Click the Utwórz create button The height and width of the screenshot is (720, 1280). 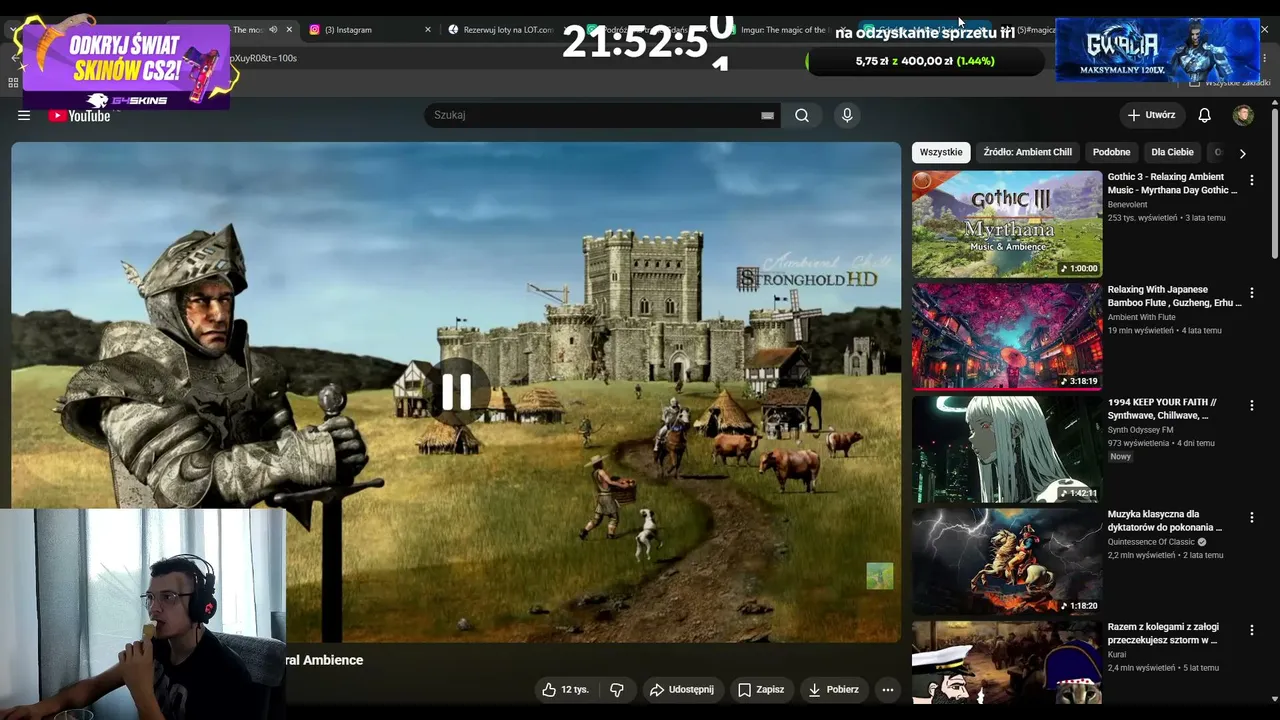(x=1152, y=115)
